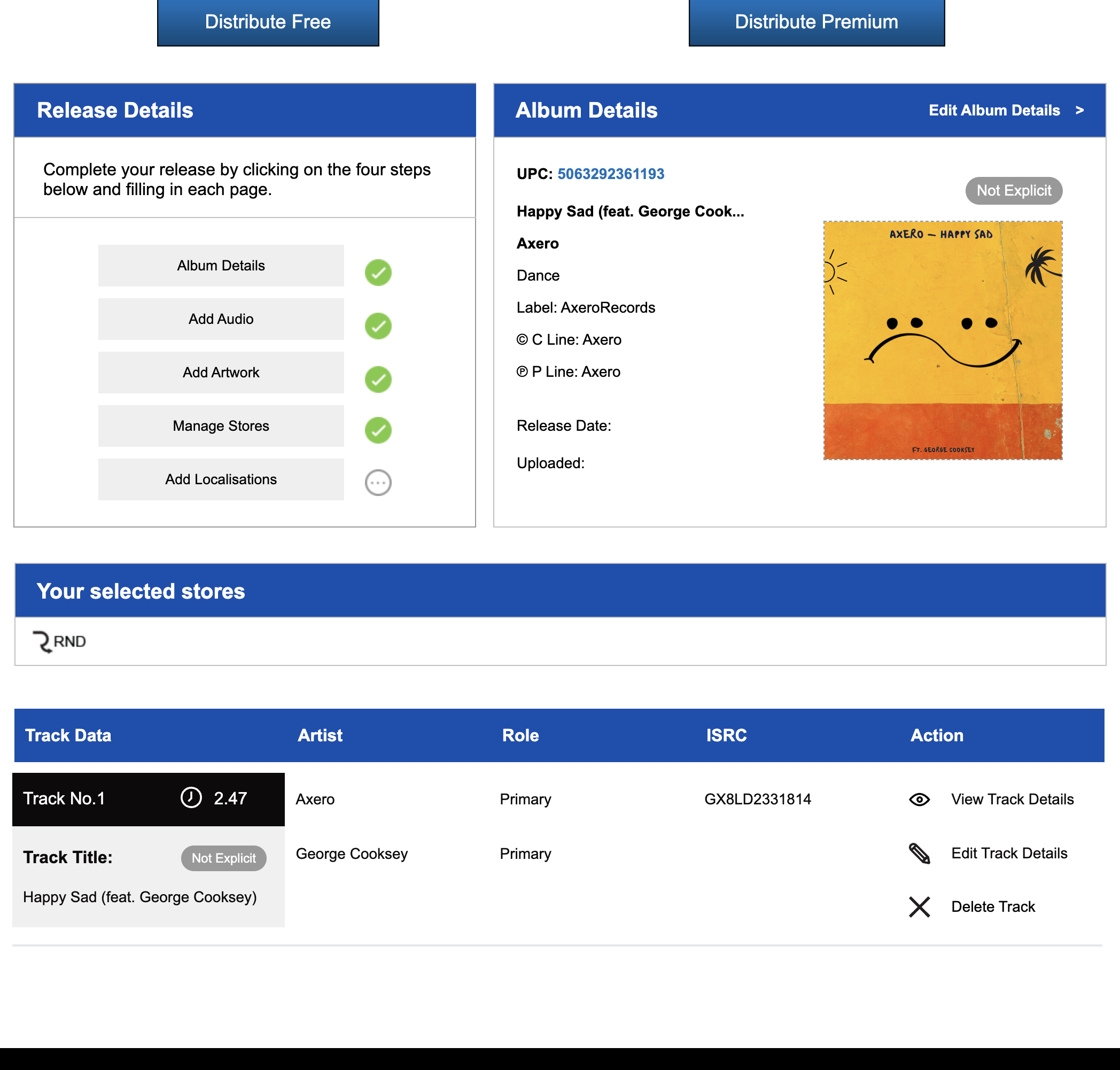Viewport: 1120px width, 1070px height.
Task: Click the green check beside Add Artwork
Action: tap(377, 379)
